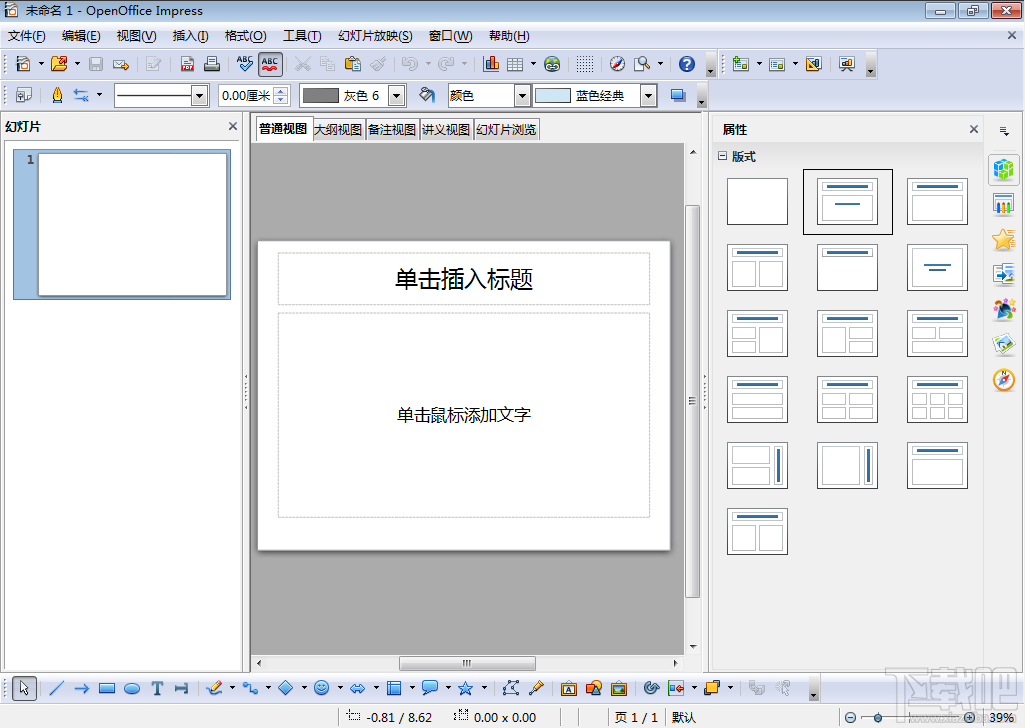Click the Paste clipboard icon
Image resolution: width=1025 pixels, height=728 pixels.
click(352, 64)
